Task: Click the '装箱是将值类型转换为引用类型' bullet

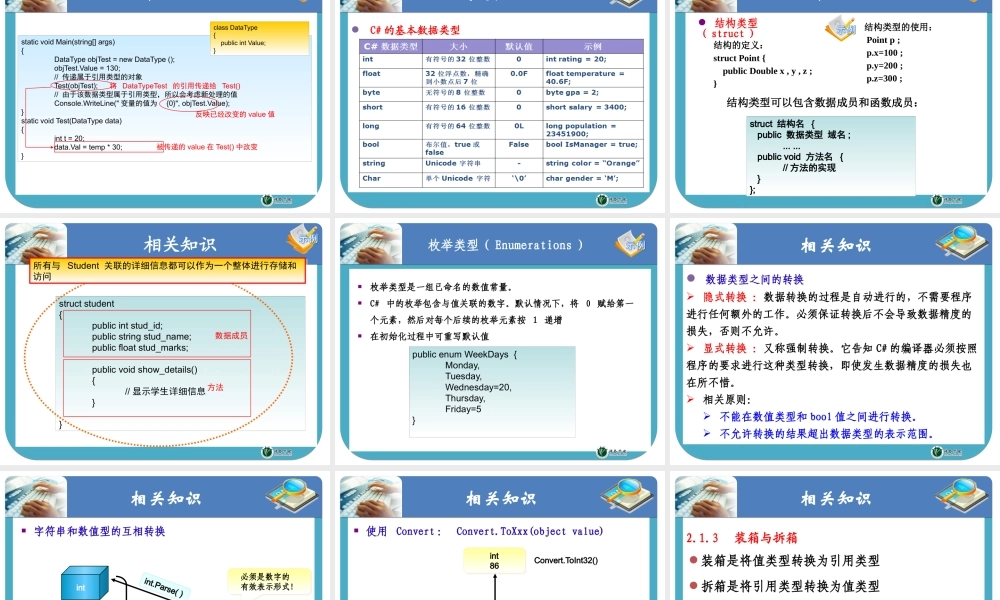Action: point(790,560)
